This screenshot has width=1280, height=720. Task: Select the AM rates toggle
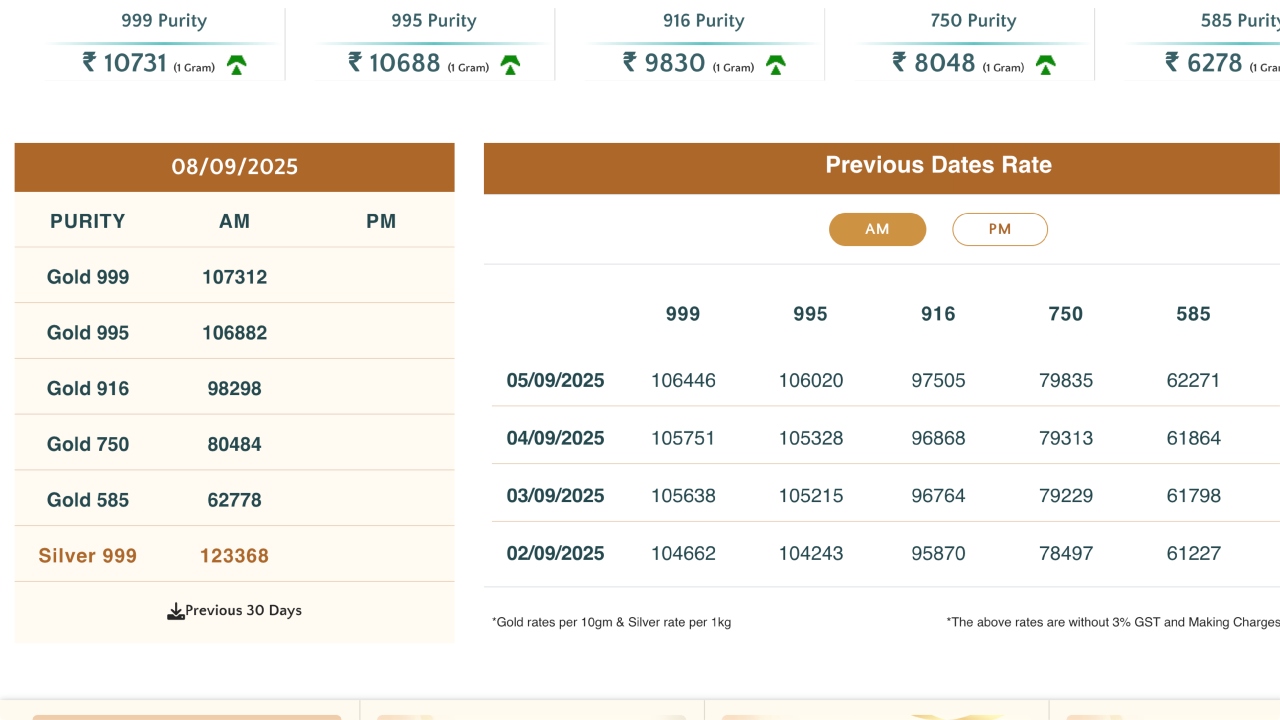[x=877, y=229]
